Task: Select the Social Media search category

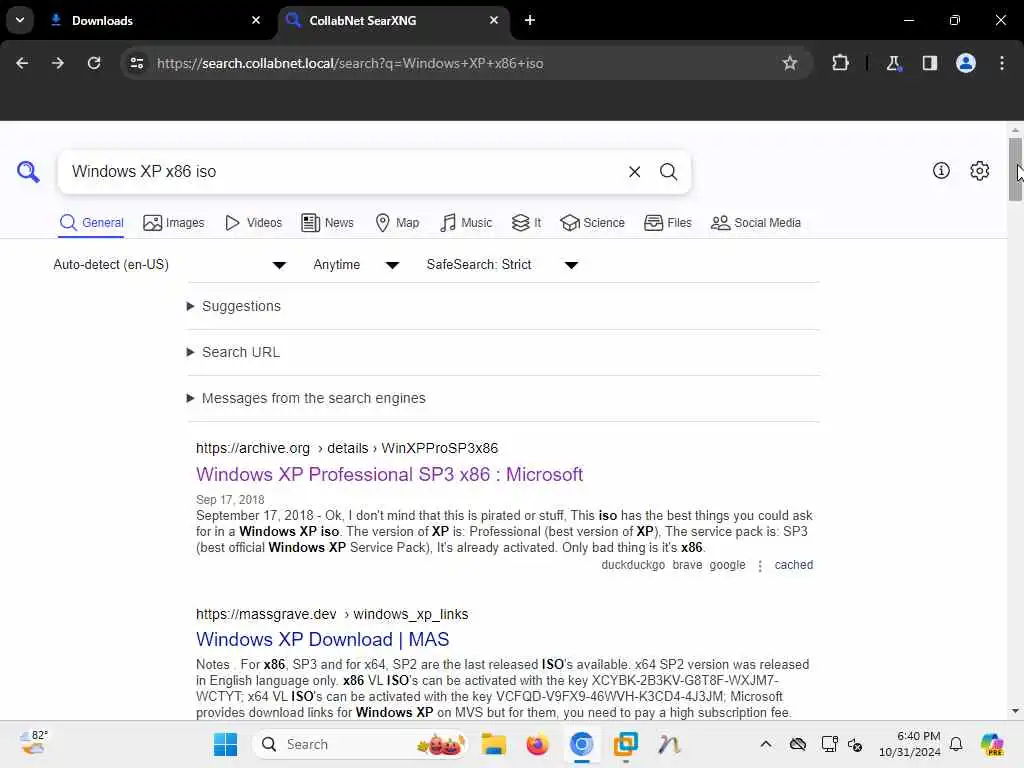Action: coord(756,223)
